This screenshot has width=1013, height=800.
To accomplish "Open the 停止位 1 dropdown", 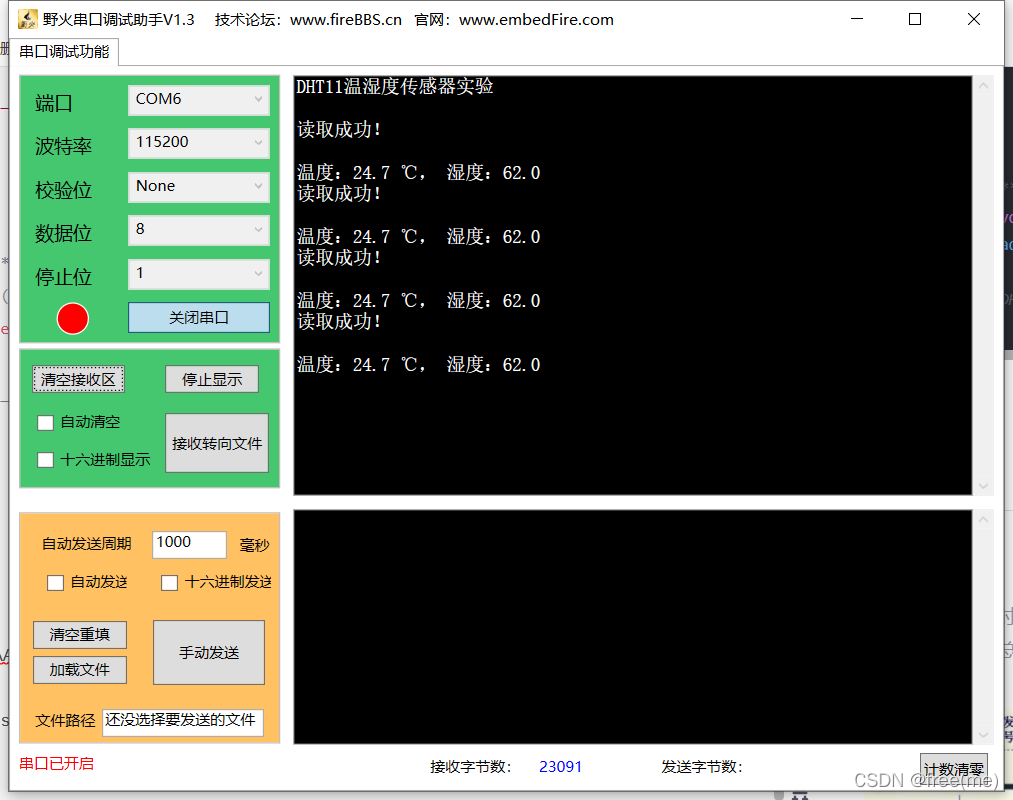I will pos(199,274).
